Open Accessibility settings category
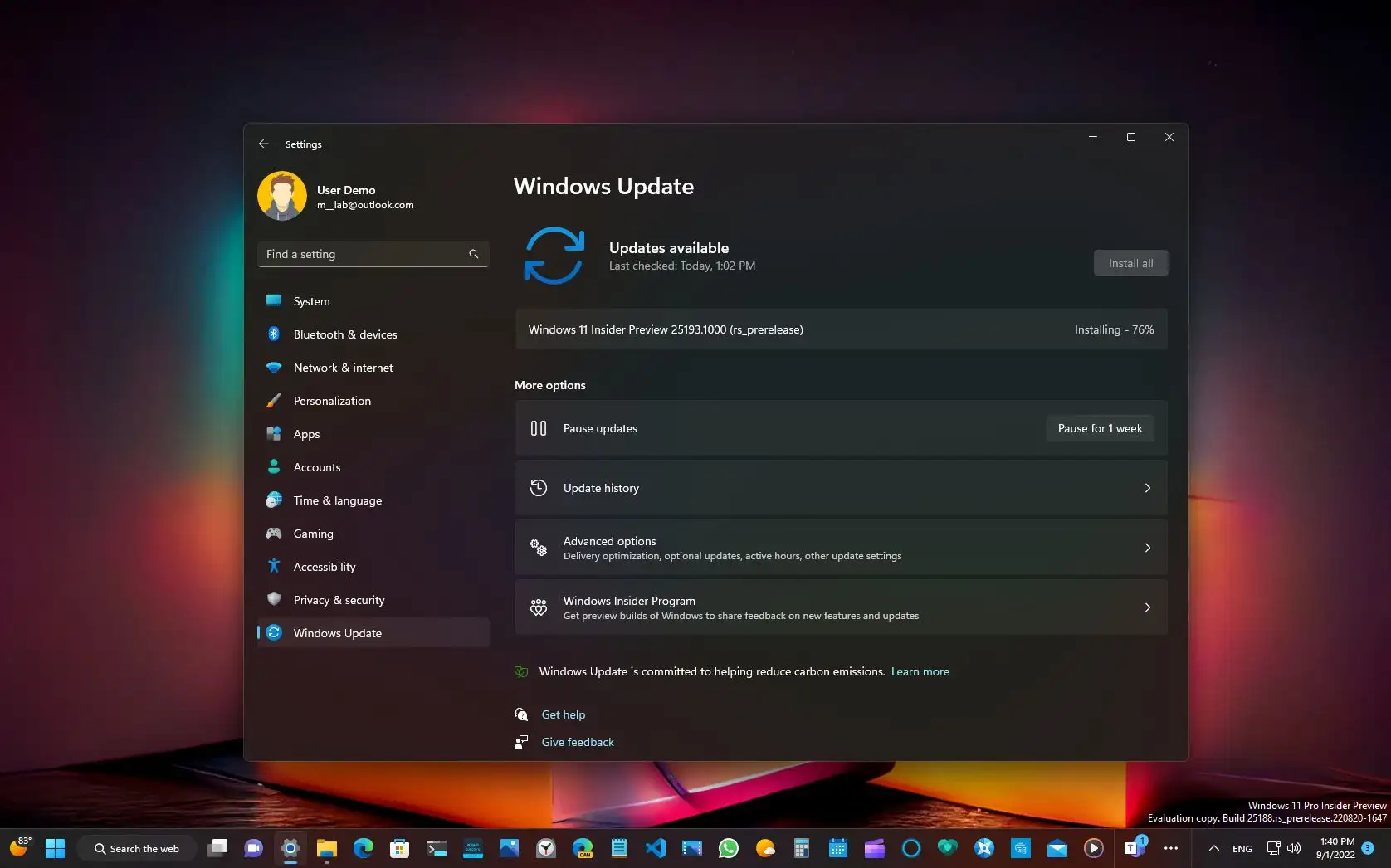 point(373,567)
